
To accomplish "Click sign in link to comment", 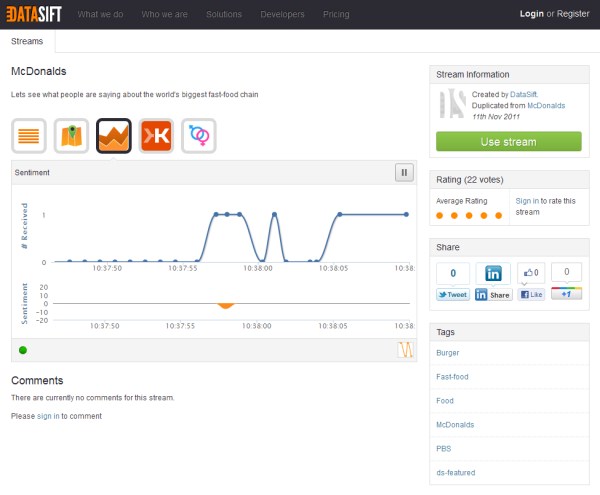I will click(48, 416).
